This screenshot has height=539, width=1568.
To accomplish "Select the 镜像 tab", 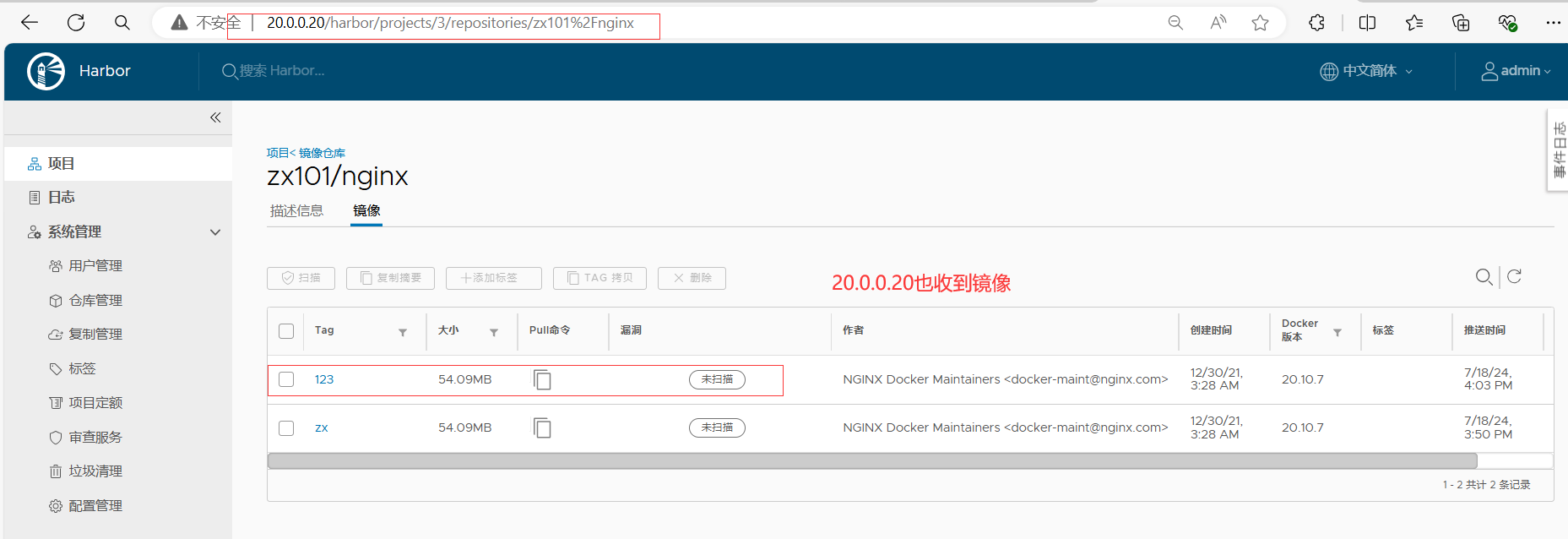I will tap(366, 211).
